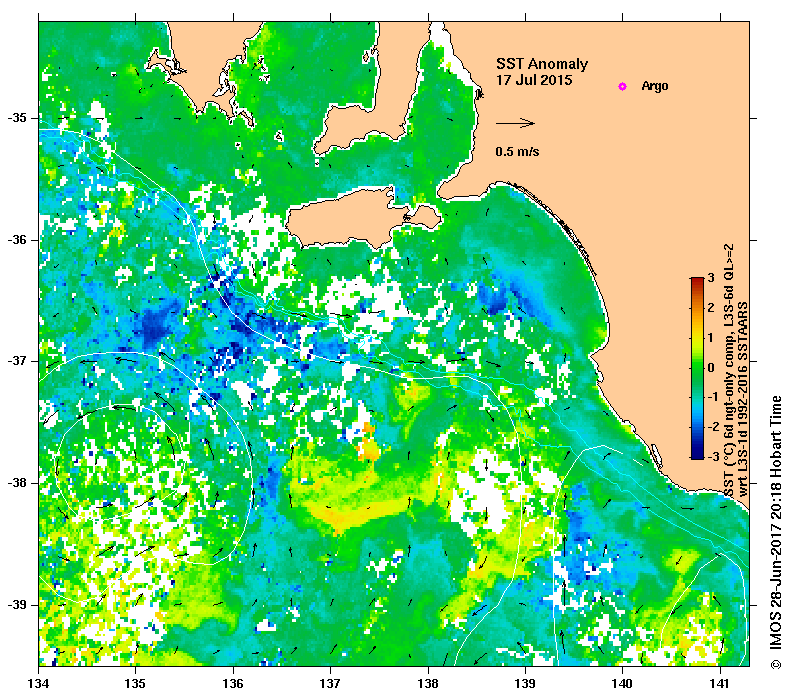This screenshot has height=700, width=791.
Task: Click the longitude axis label '135'
Action: point(135,683)
